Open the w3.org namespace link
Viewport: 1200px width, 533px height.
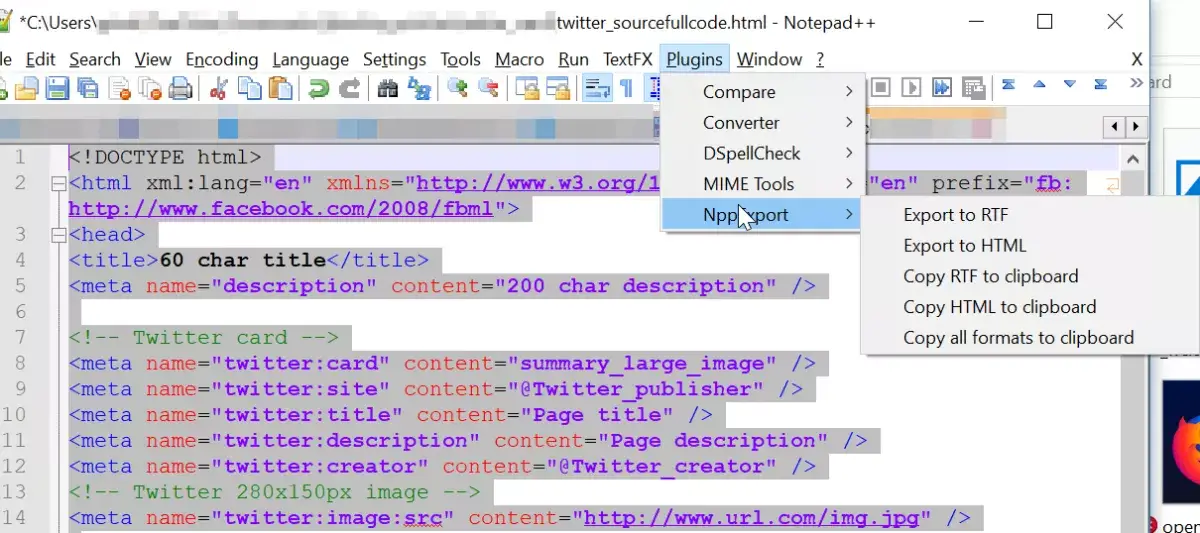click(539, 183)
